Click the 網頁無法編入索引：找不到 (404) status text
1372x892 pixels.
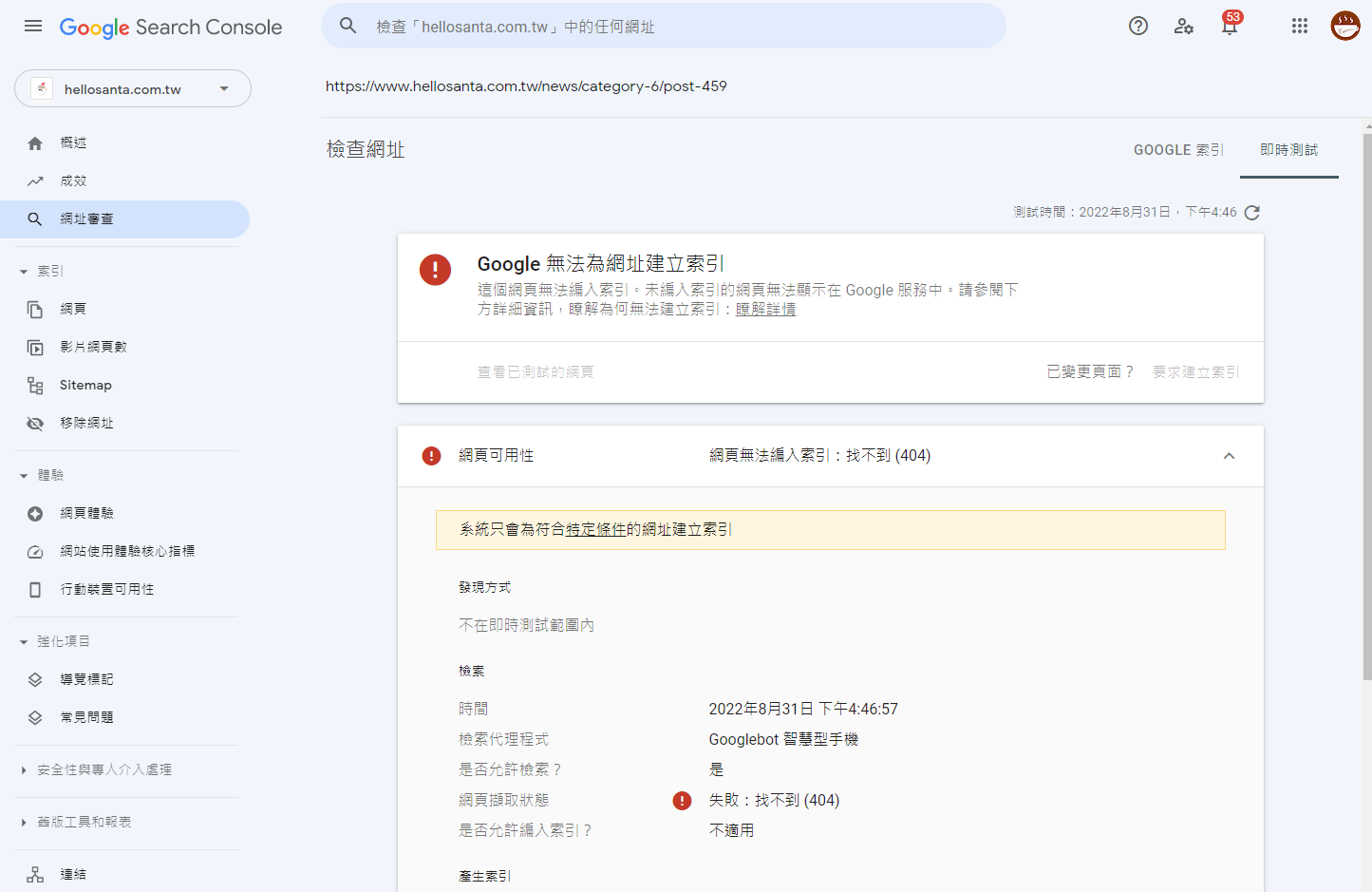click(820, 456)
